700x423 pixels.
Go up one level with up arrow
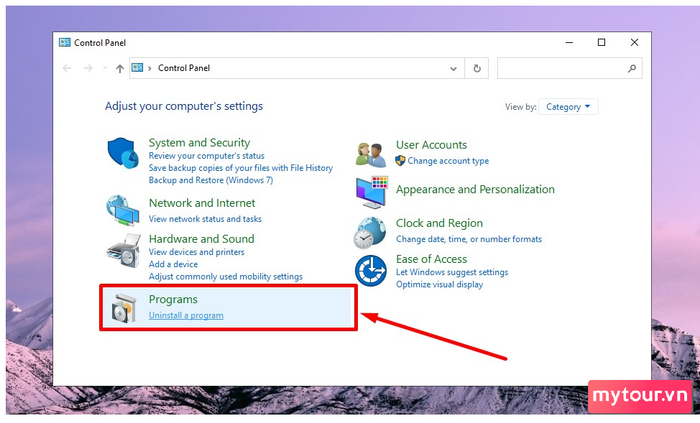120,69
